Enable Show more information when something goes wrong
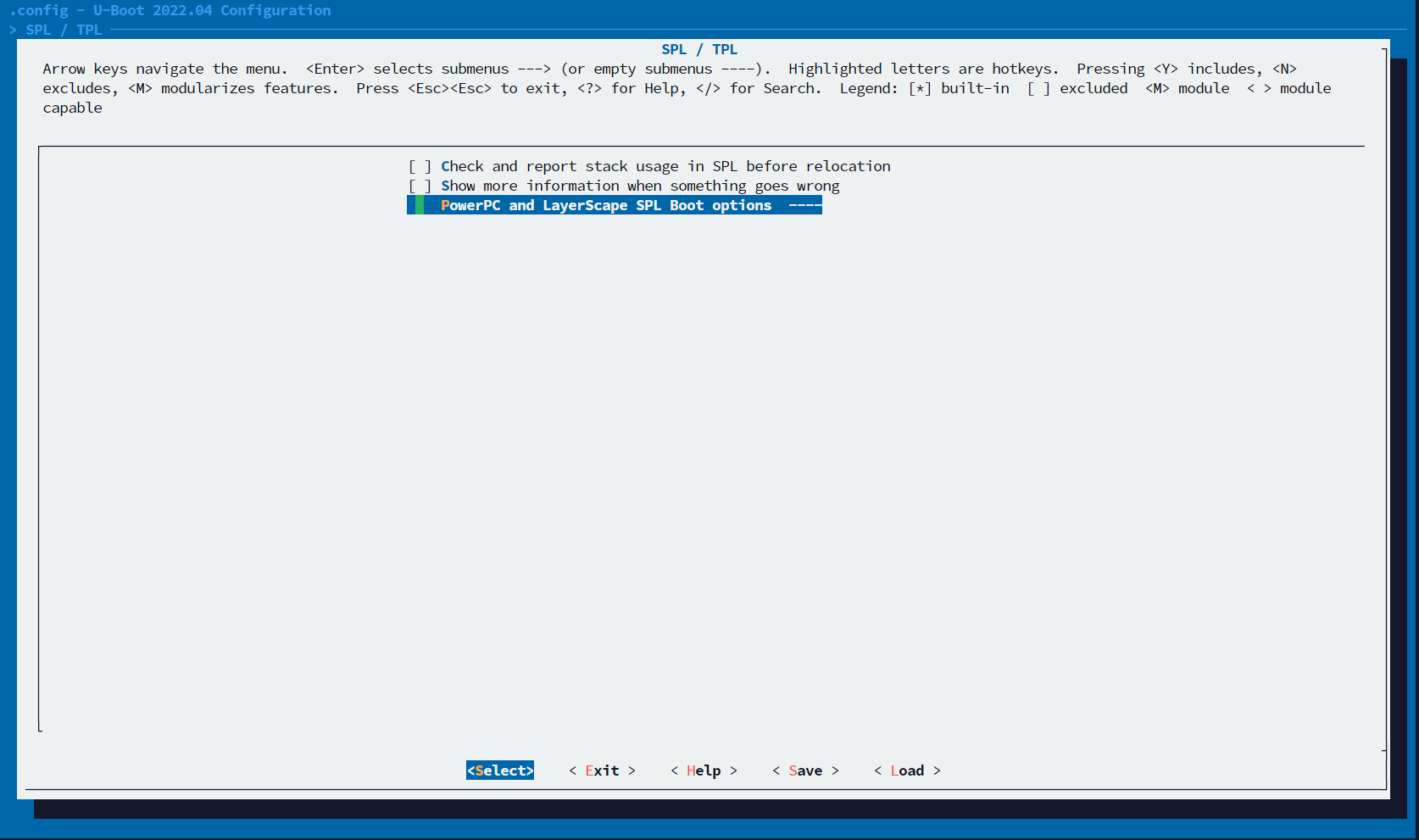Screen dimensions: 1419x840 click(420, 186)
